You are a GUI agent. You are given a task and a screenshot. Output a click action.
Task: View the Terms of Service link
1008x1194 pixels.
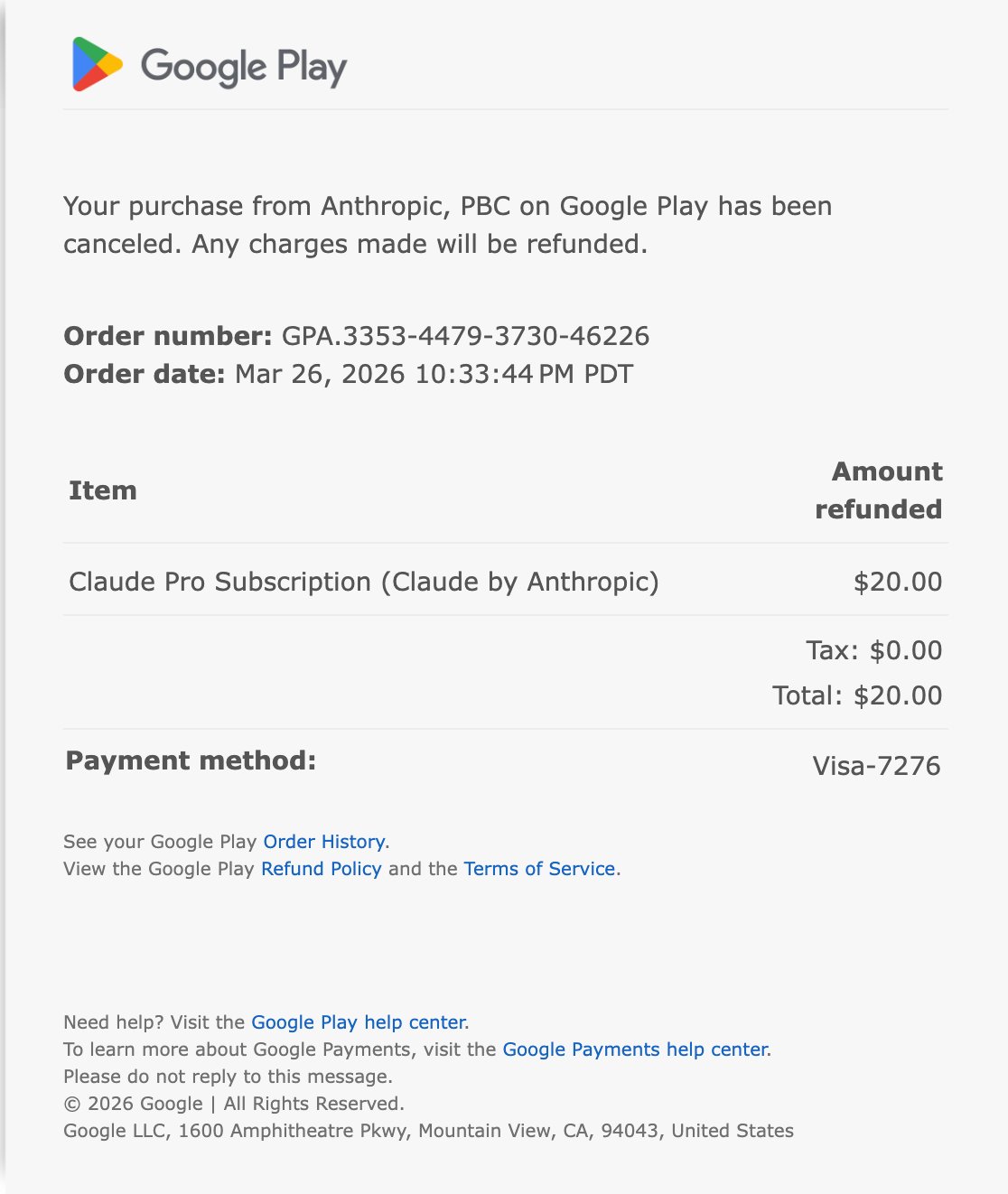tap(539, 869)
